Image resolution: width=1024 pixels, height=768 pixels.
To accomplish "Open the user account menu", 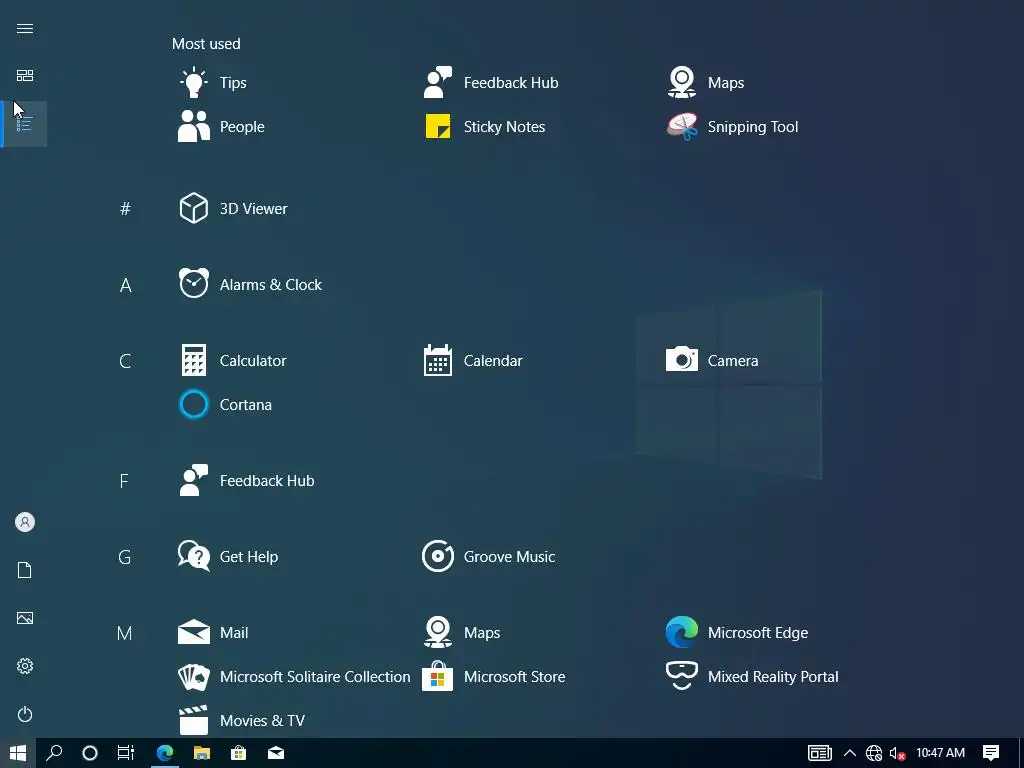I will coord(25,522).
